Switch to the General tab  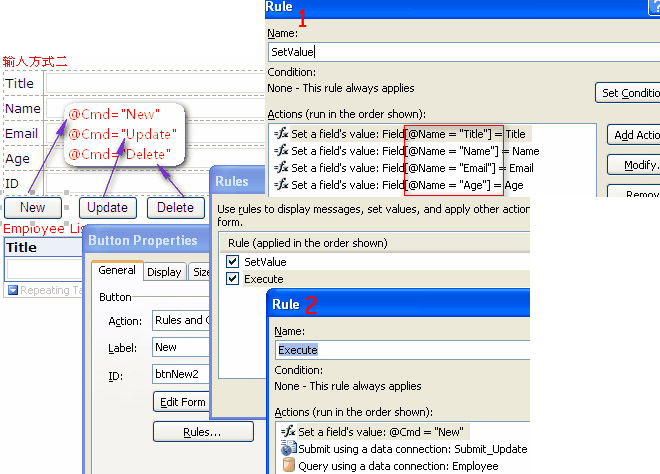(117, 270)
